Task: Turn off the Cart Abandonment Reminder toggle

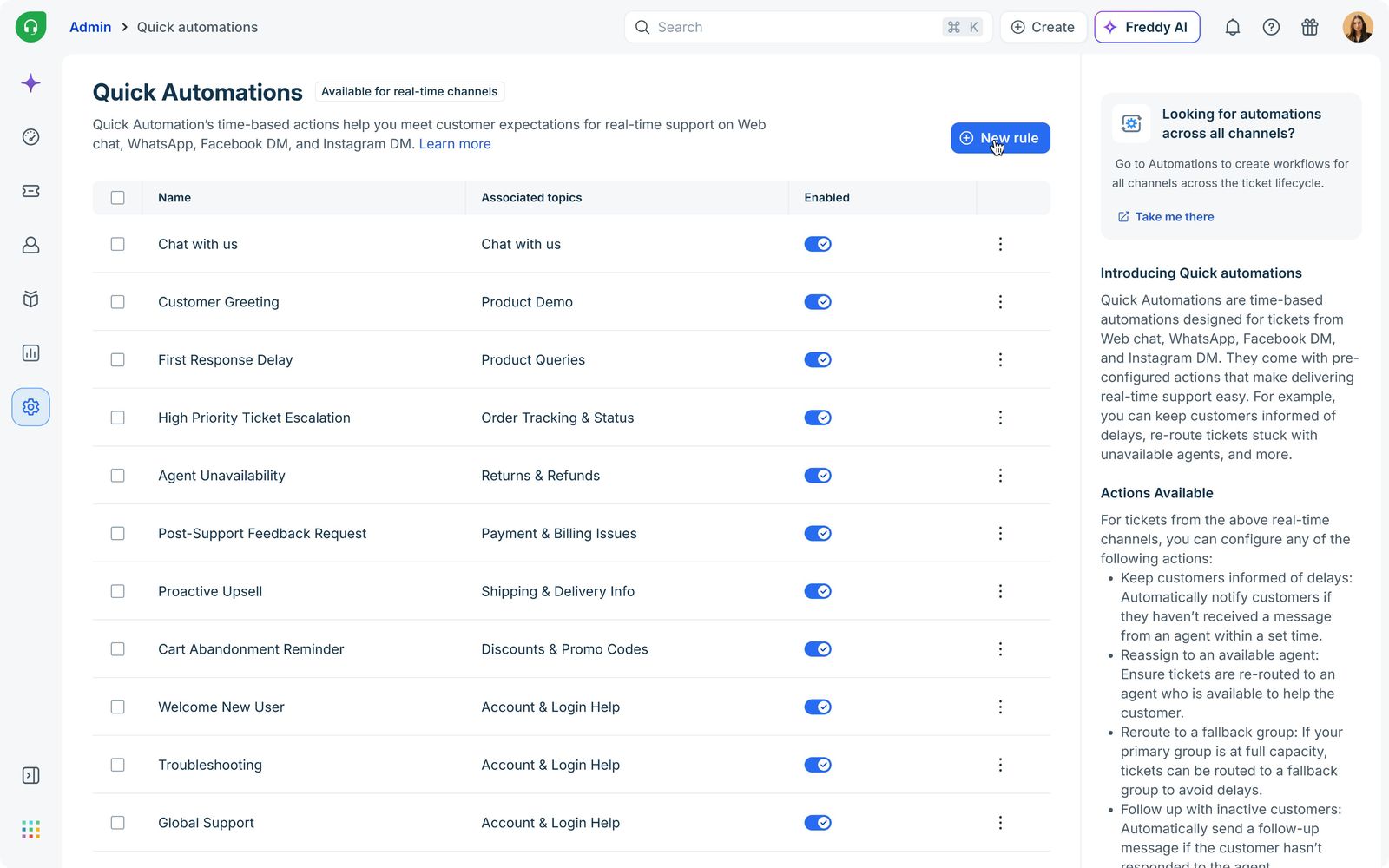Action: pos(818,649)
